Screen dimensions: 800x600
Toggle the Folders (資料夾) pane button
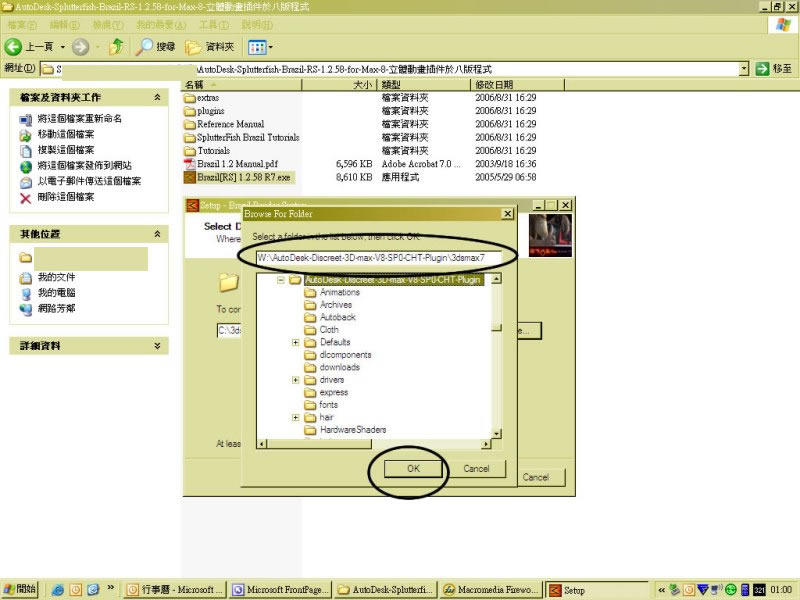pyautogui.click(x=210, y=47)
